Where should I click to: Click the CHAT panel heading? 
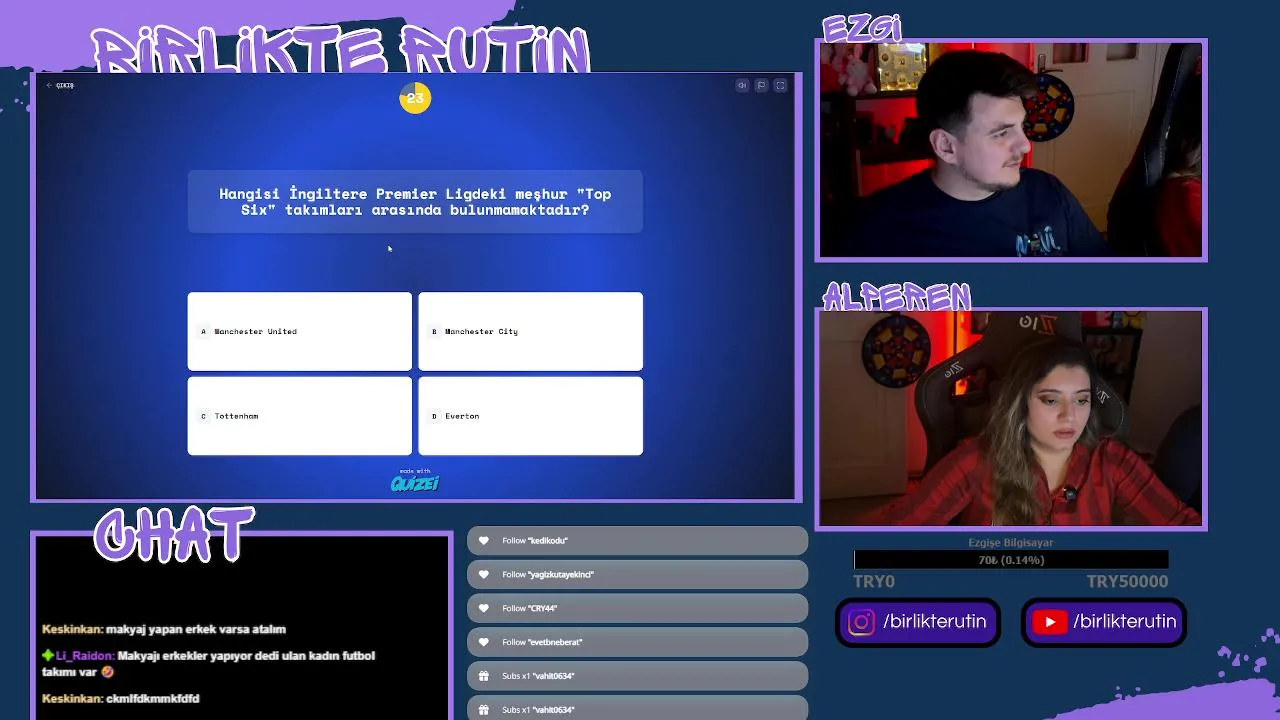click(x=175, y=534)
